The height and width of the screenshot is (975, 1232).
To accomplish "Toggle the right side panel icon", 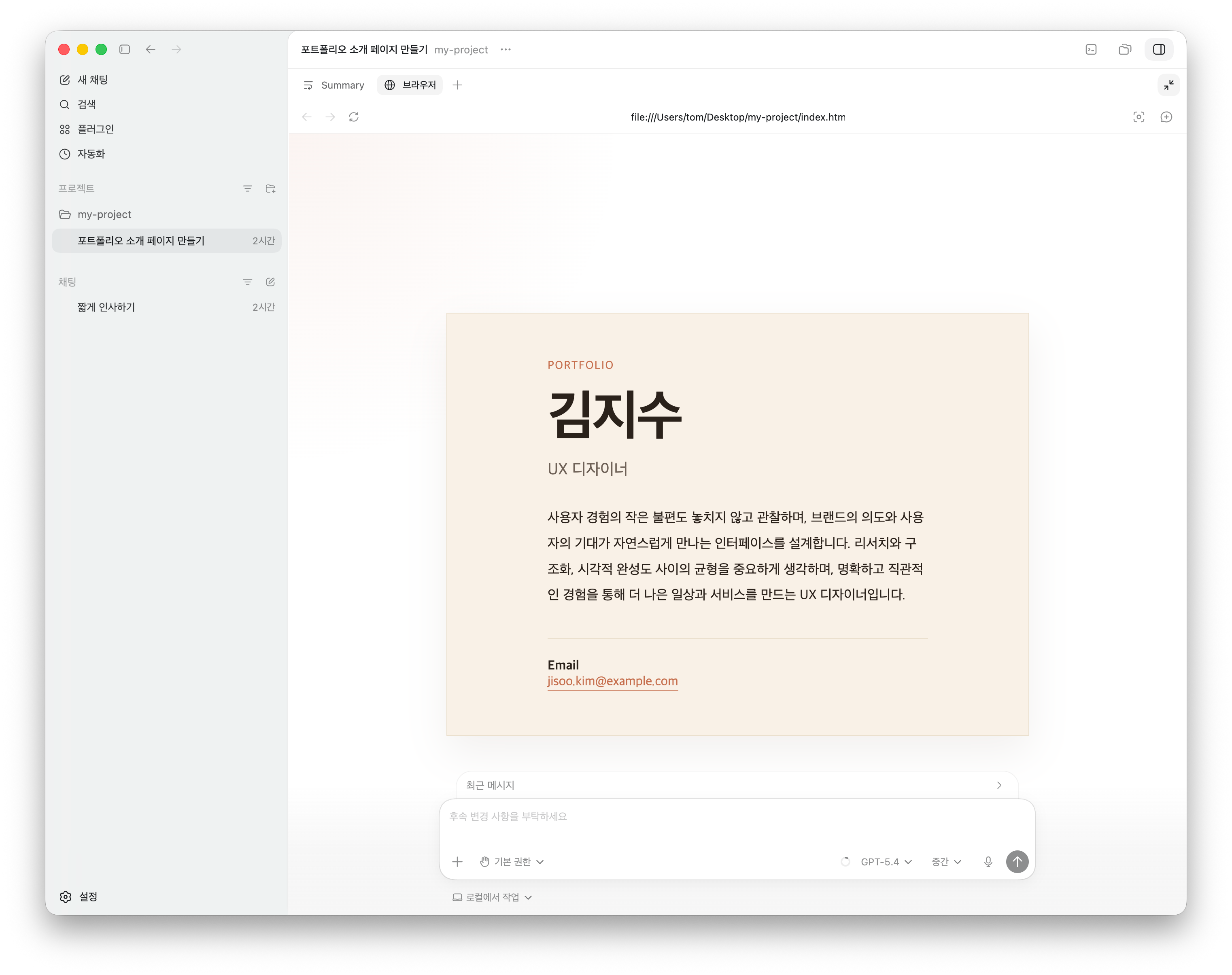I will point(1158,50).
